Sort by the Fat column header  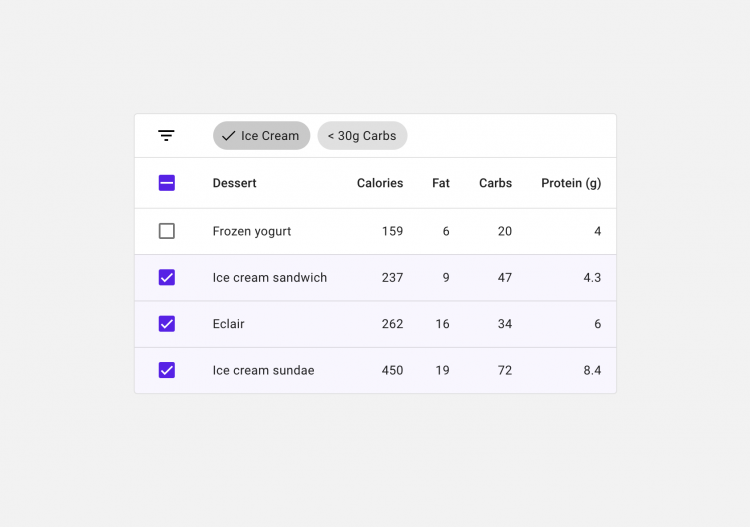pos(441,183)
